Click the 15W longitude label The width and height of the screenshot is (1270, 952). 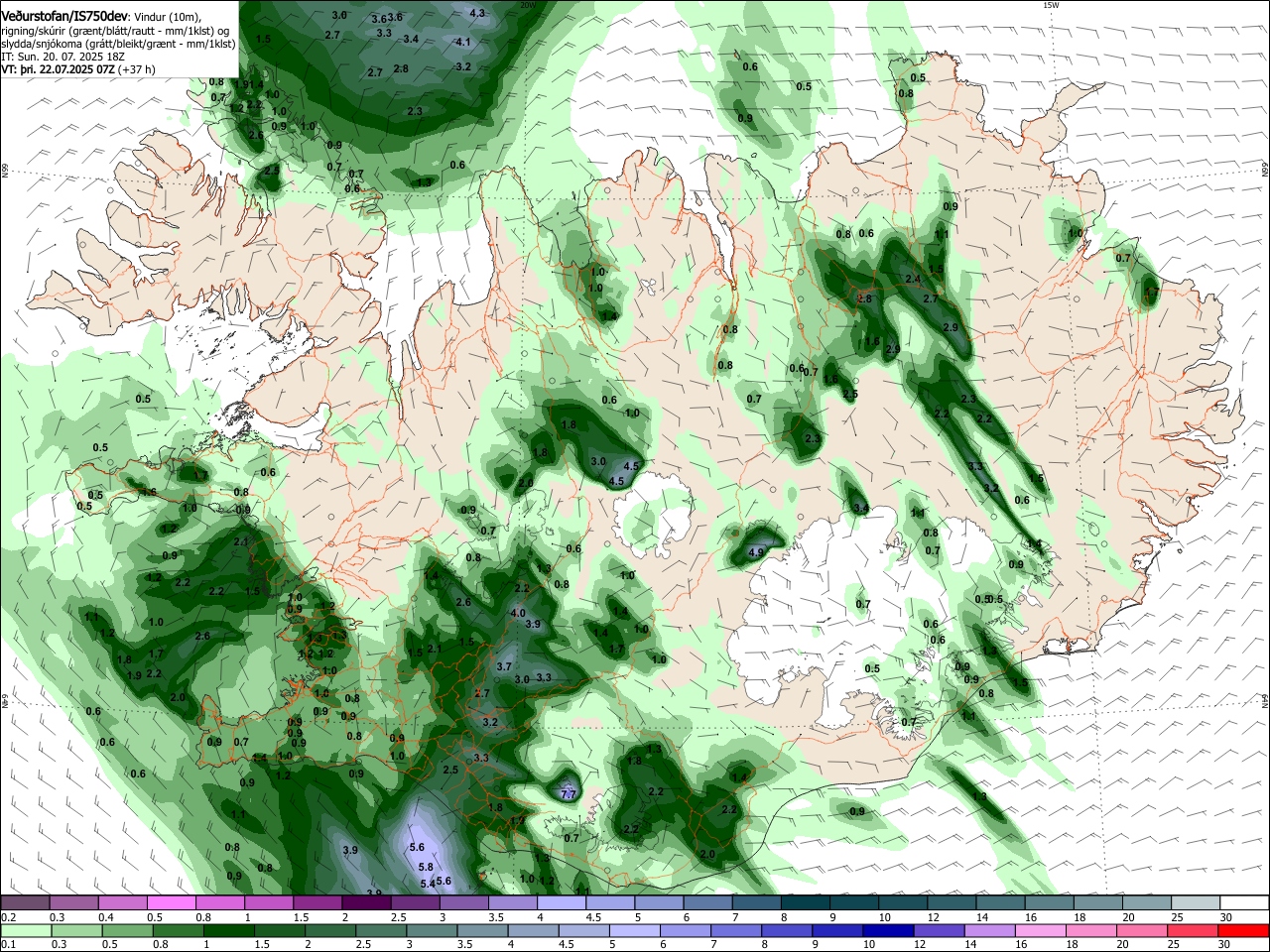click(1051, 4)
